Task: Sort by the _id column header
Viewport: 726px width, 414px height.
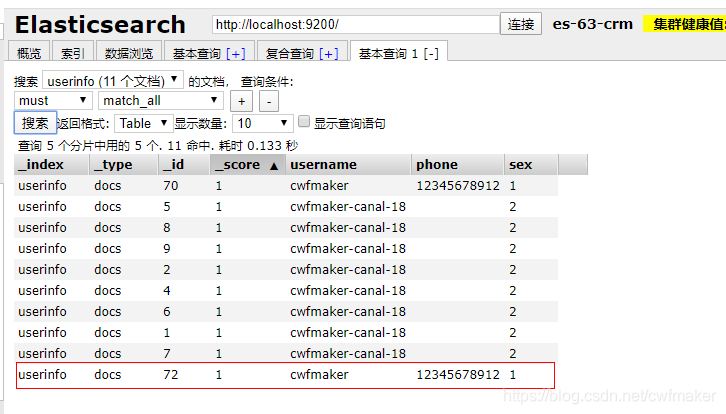Action: 184,164
